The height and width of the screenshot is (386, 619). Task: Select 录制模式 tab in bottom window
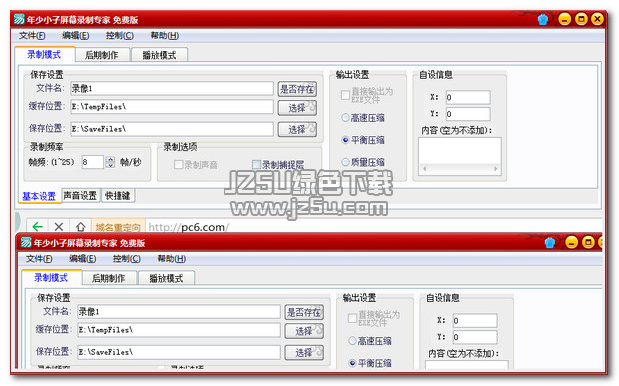[51, 278]
